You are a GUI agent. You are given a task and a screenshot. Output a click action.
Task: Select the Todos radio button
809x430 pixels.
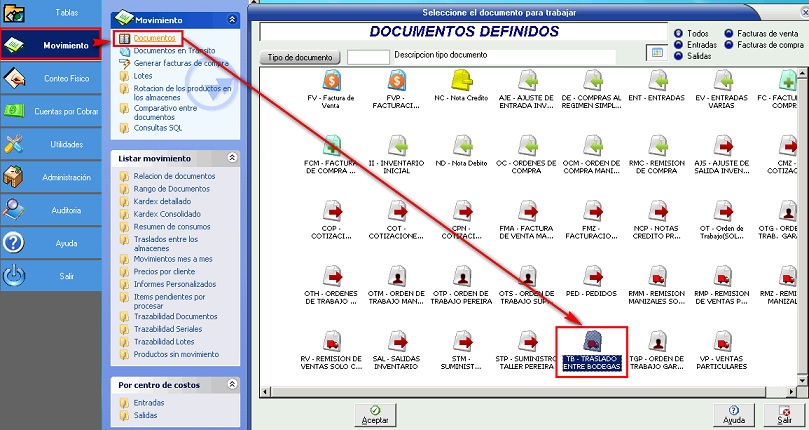(679, 34)
